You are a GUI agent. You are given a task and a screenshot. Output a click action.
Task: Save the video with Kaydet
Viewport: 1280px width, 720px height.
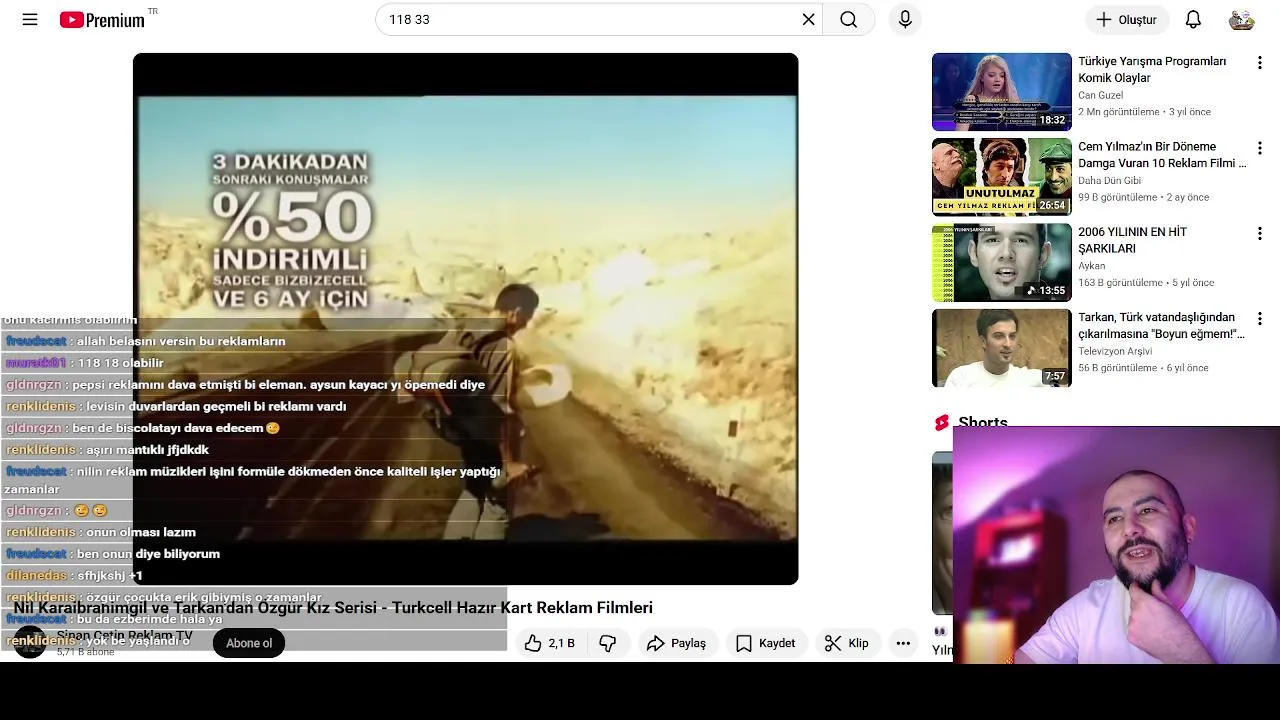[x=766, y=643]
